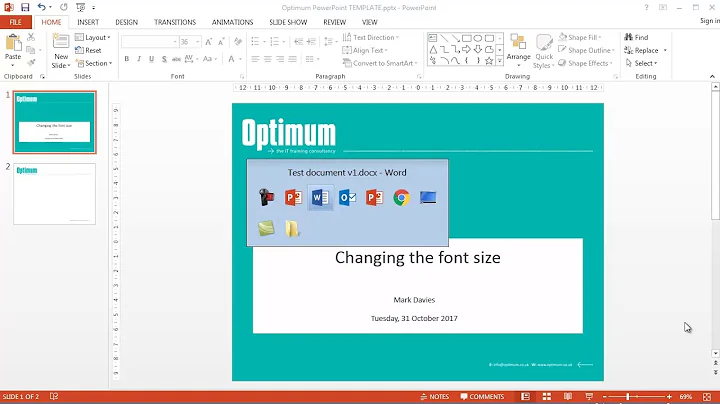Image resolution: width=720 pixels, height=404 pixels.
Task: Increase font size with large A icon
Action: coord(208,42)
